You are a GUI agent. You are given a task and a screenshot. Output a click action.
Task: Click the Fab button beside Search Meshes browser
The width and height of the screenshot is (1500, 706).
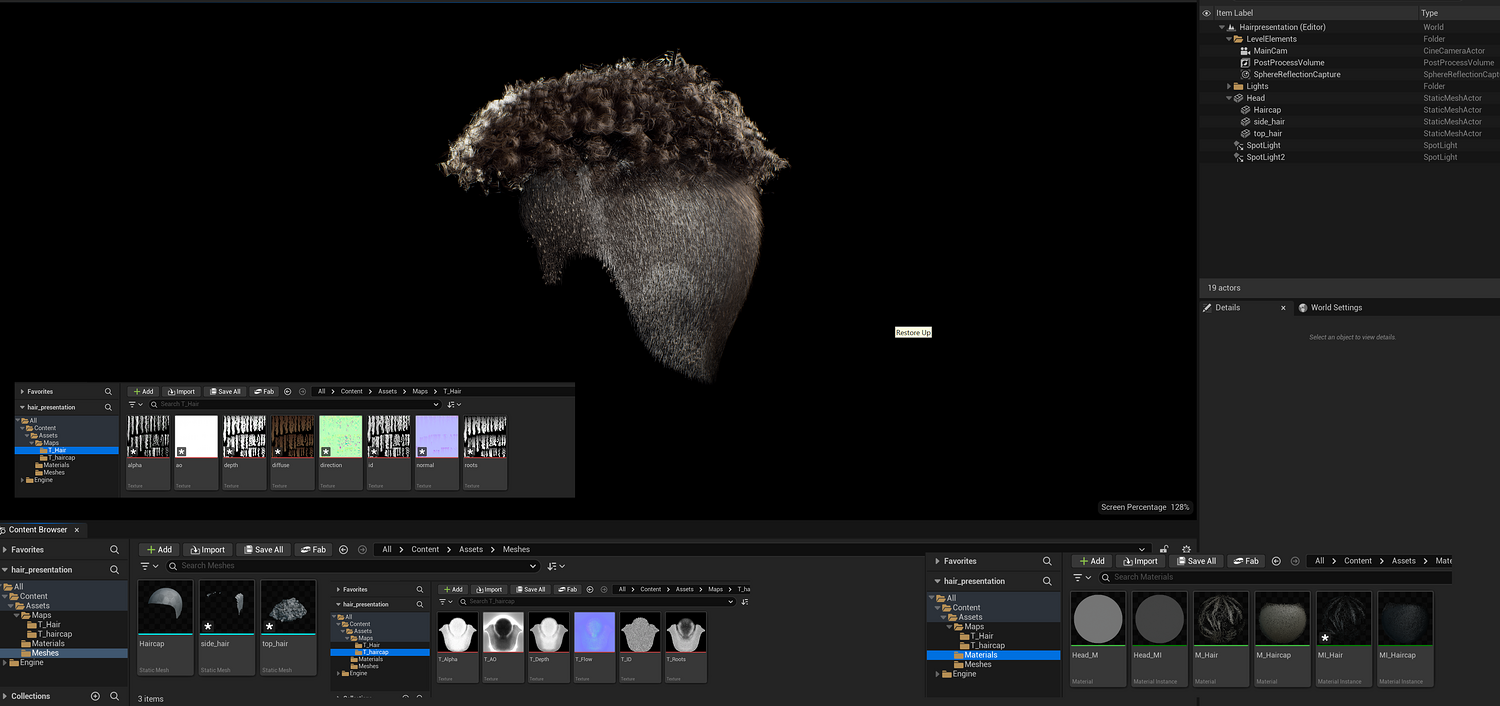pyautogui.click(x=313, y=549)
